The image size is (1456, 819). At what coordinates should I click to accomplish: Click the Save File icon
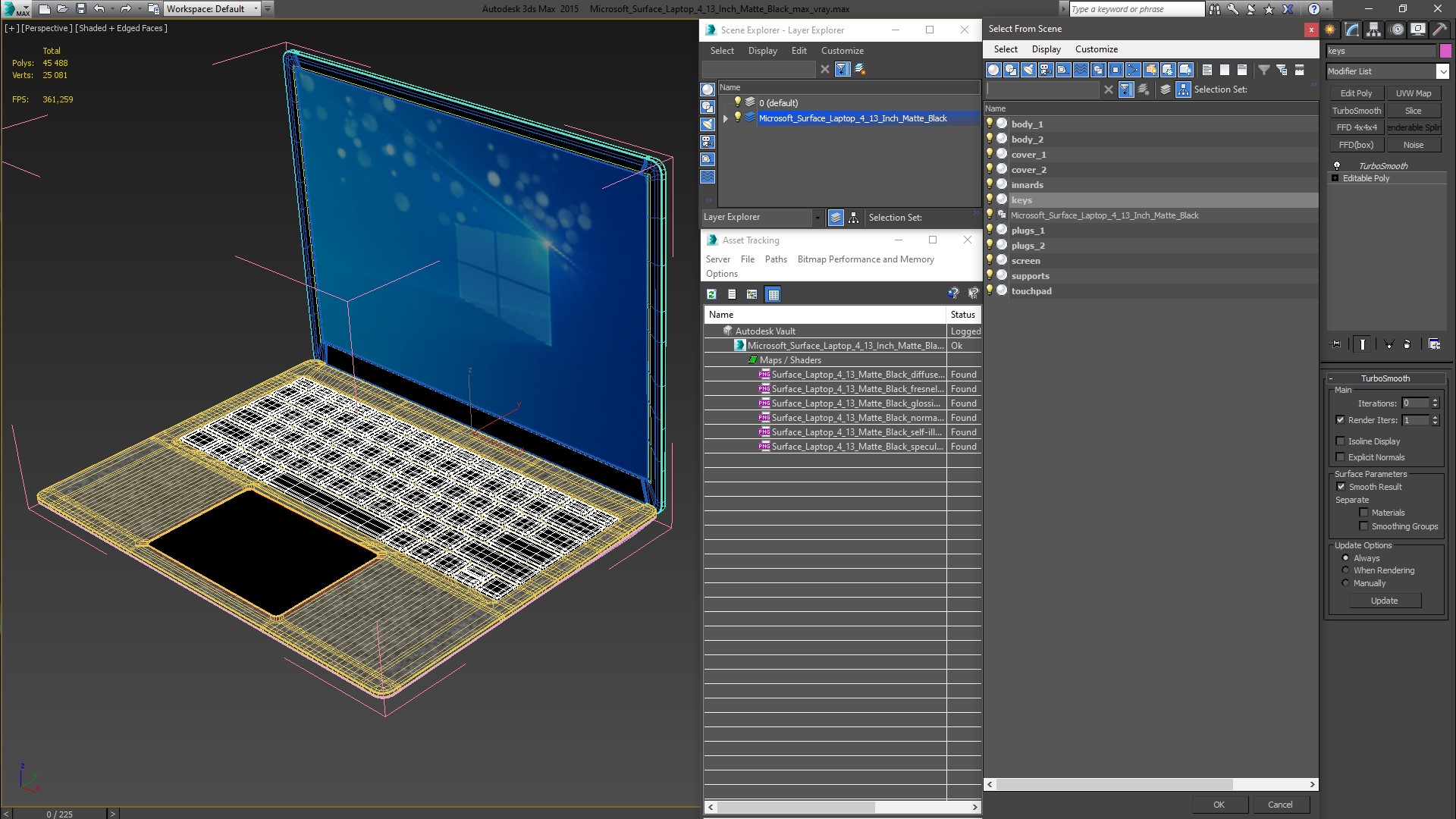point(81,9)
